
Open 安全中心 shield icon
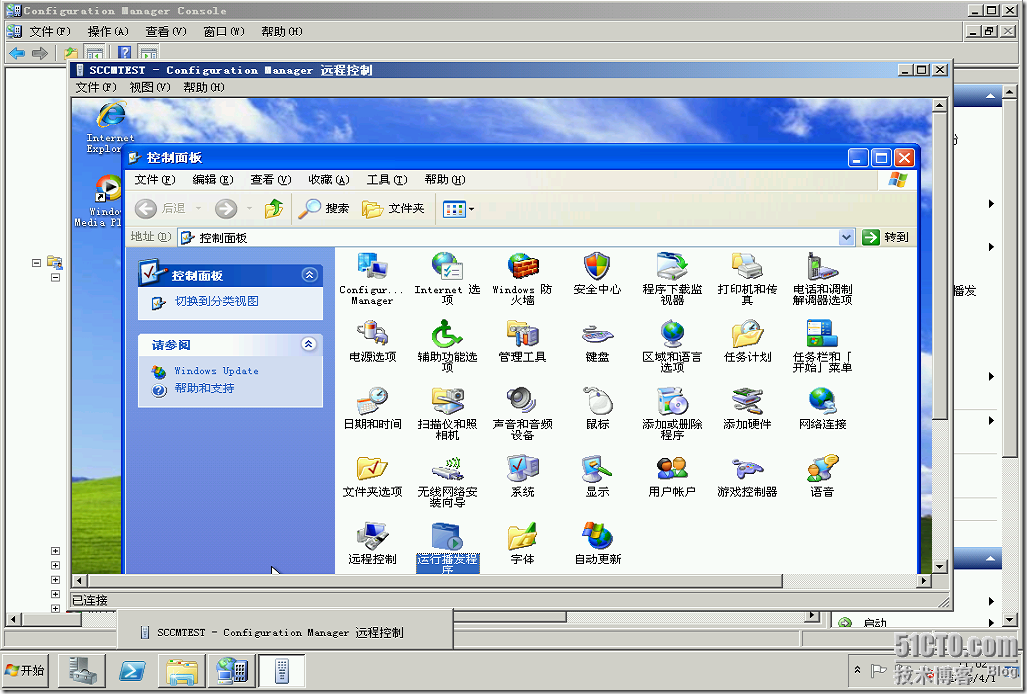(597, 274)
